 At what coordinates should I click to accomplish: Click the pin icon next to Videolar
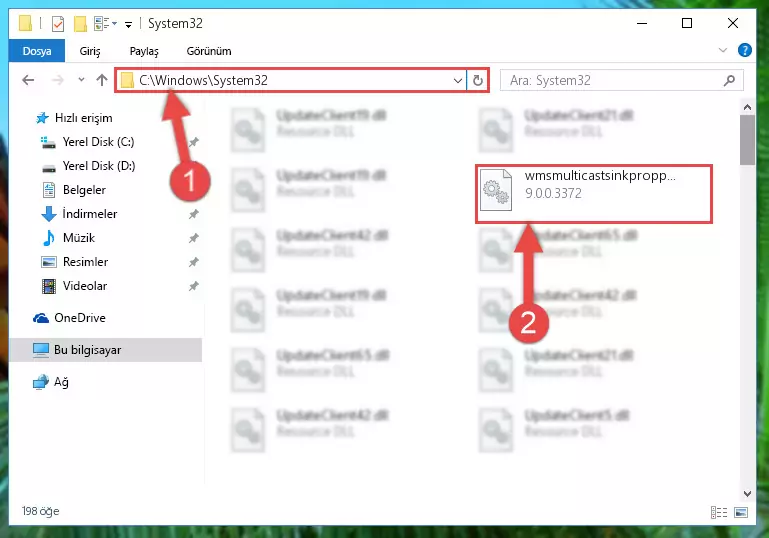(x=194, y=286)
